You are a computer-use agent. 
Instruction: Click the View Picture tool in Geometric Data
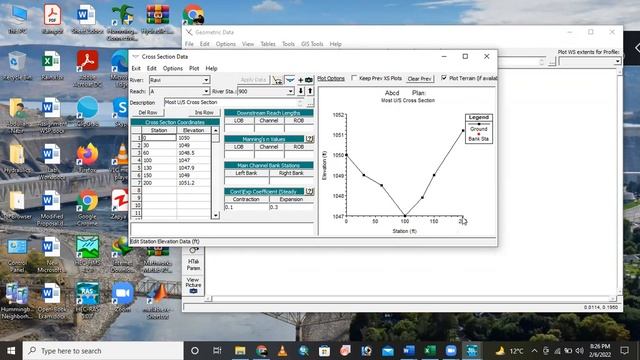(193, 285)
